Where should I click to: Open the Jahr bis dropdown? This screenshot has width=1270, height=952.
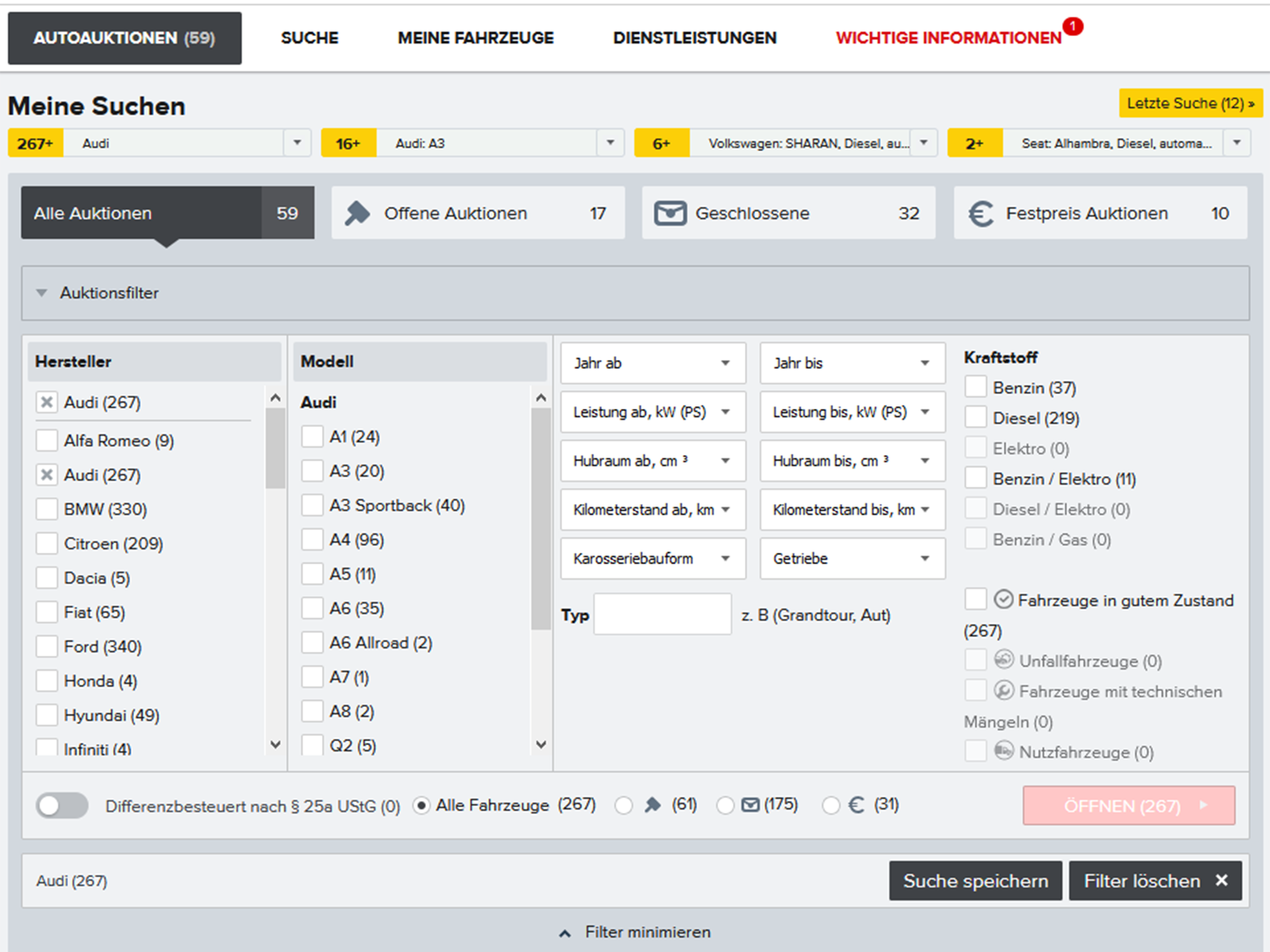click(852, 363)
